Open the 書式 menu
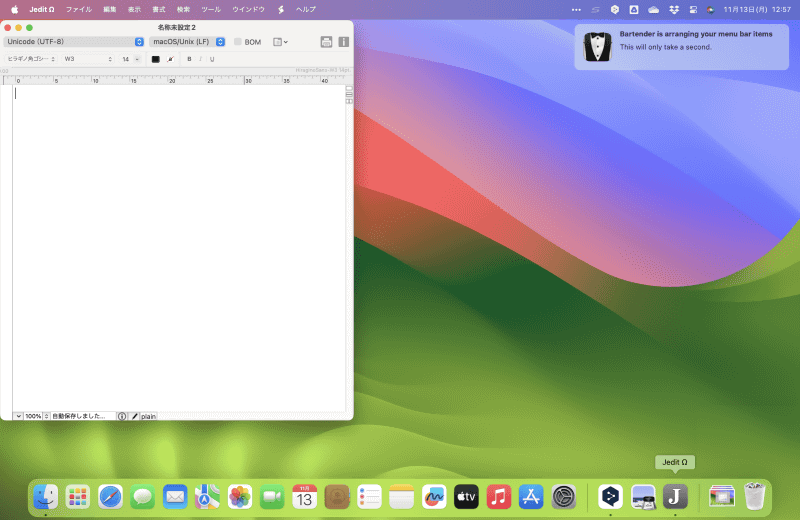800x520 pixels. point(159,10)
